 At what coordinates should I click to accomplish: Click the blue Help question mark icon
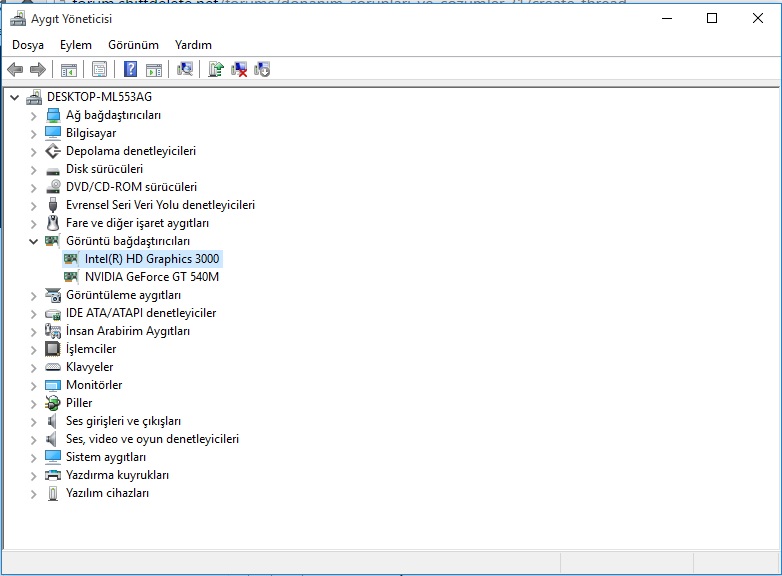point(130,69)
